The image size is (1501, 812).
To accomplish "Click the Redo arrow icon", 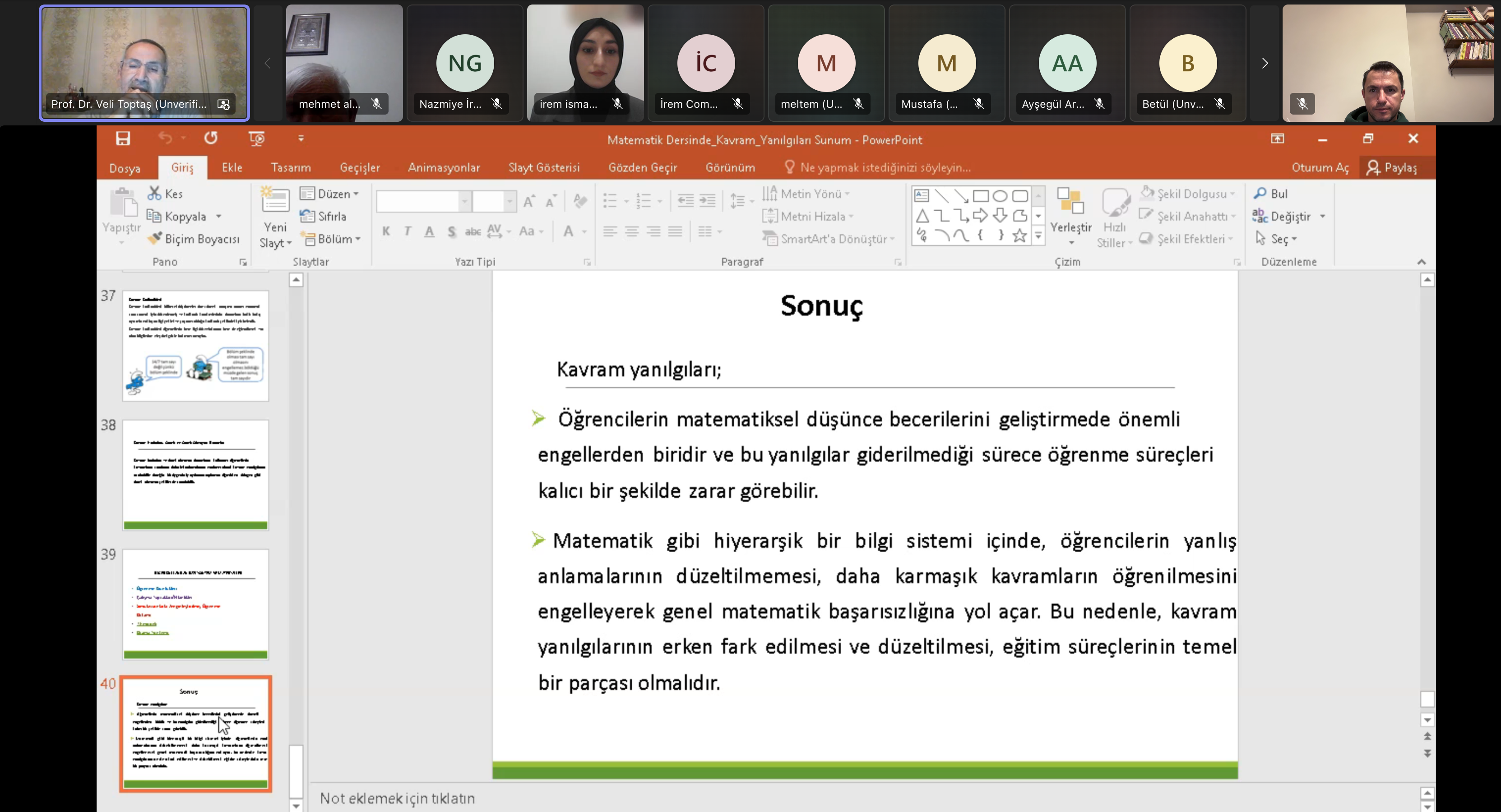I will point(211,138).
